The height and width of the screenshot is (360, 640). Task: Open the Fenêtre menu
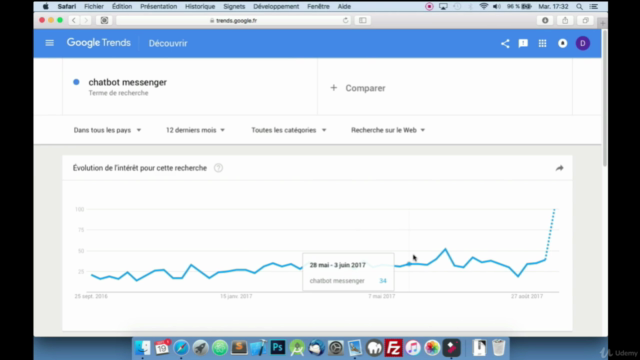318,7
